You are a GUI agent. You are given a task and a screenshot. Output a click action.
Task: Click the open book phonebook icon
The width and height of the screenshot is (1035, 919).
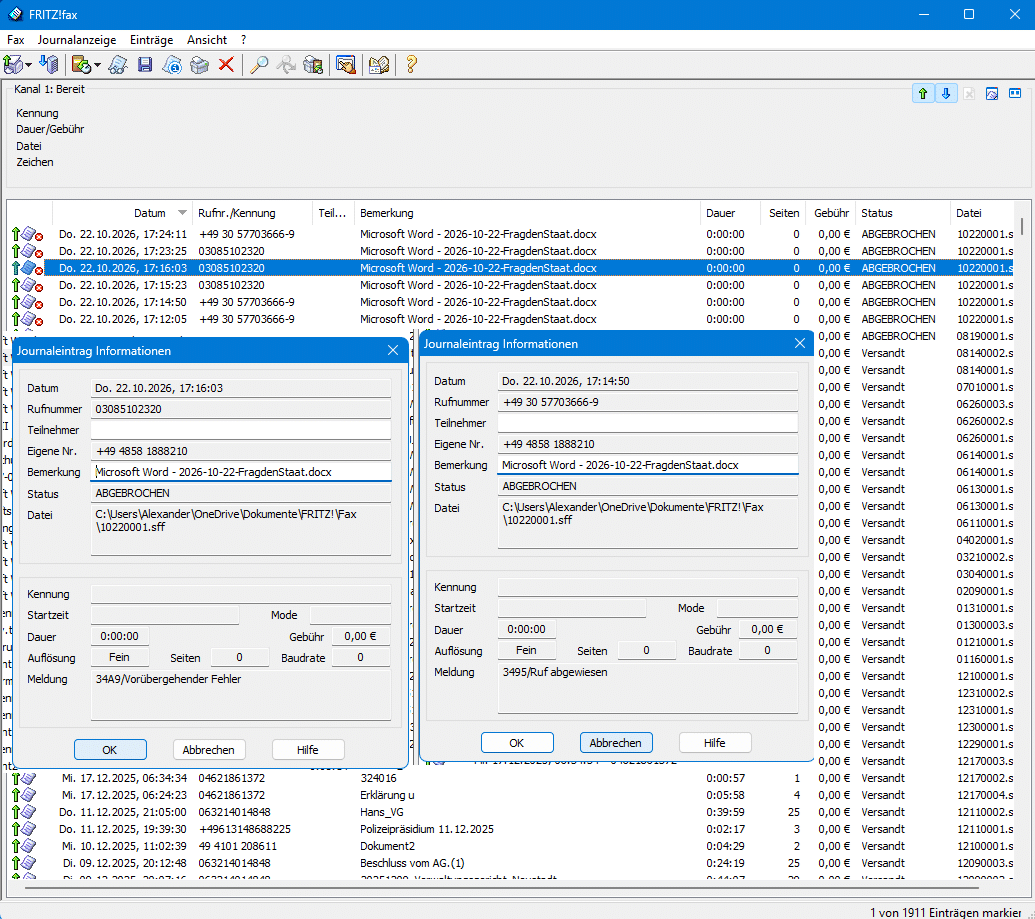[x=379, y=65]
